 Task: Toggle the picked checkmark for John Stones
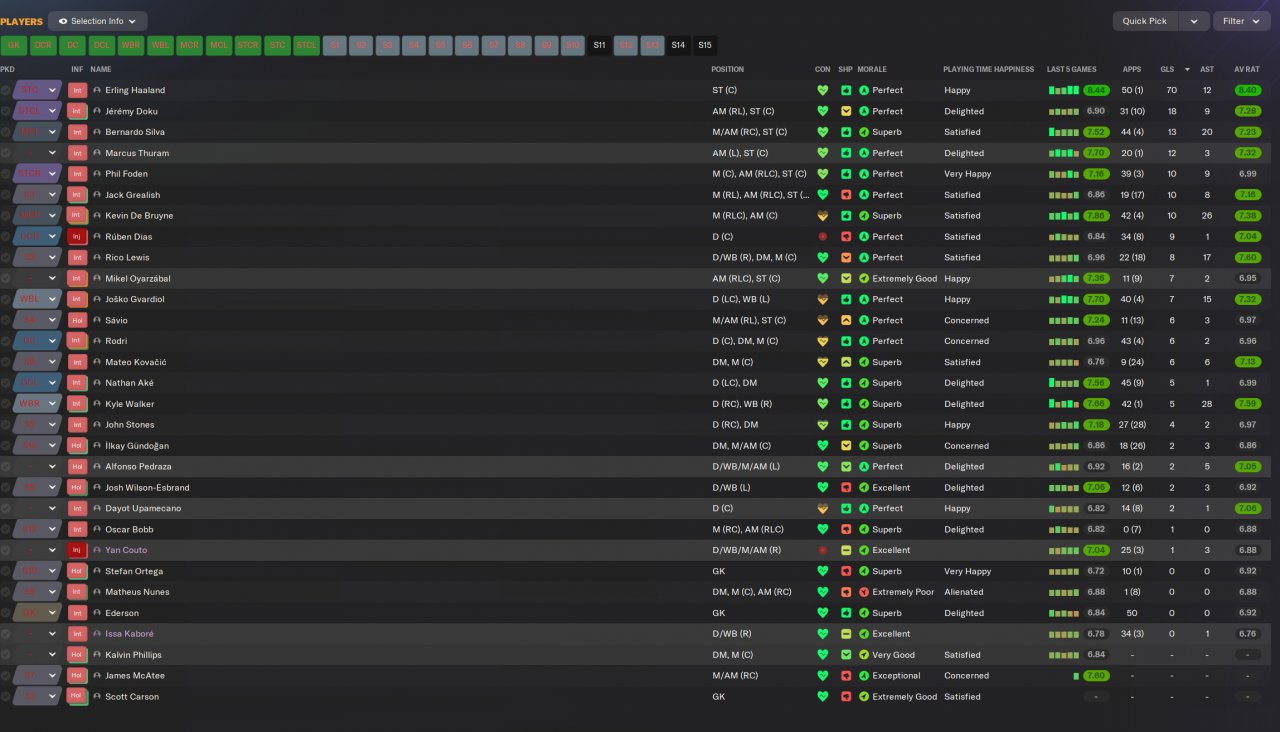[6, 425]
